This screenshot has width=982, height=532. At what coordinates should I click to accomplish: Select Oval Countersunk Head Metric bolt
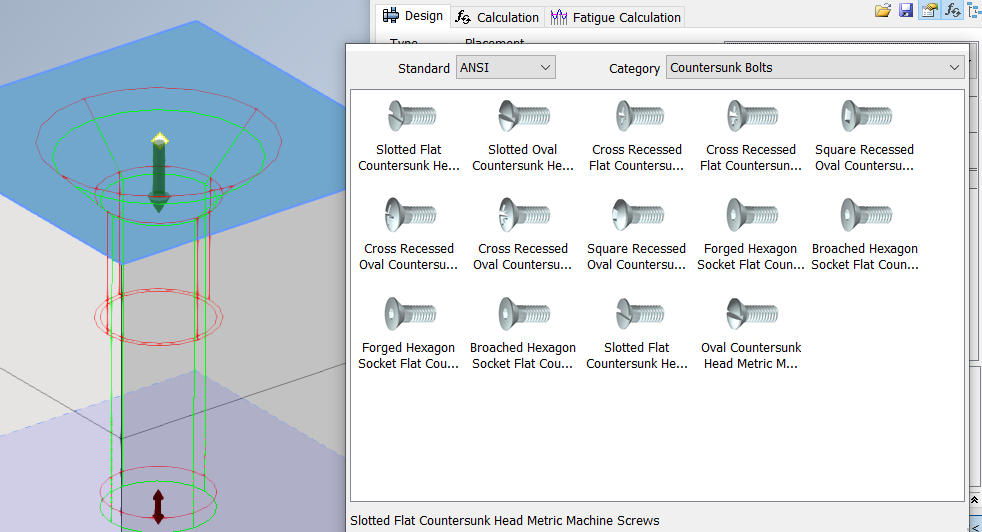[751, 333]
